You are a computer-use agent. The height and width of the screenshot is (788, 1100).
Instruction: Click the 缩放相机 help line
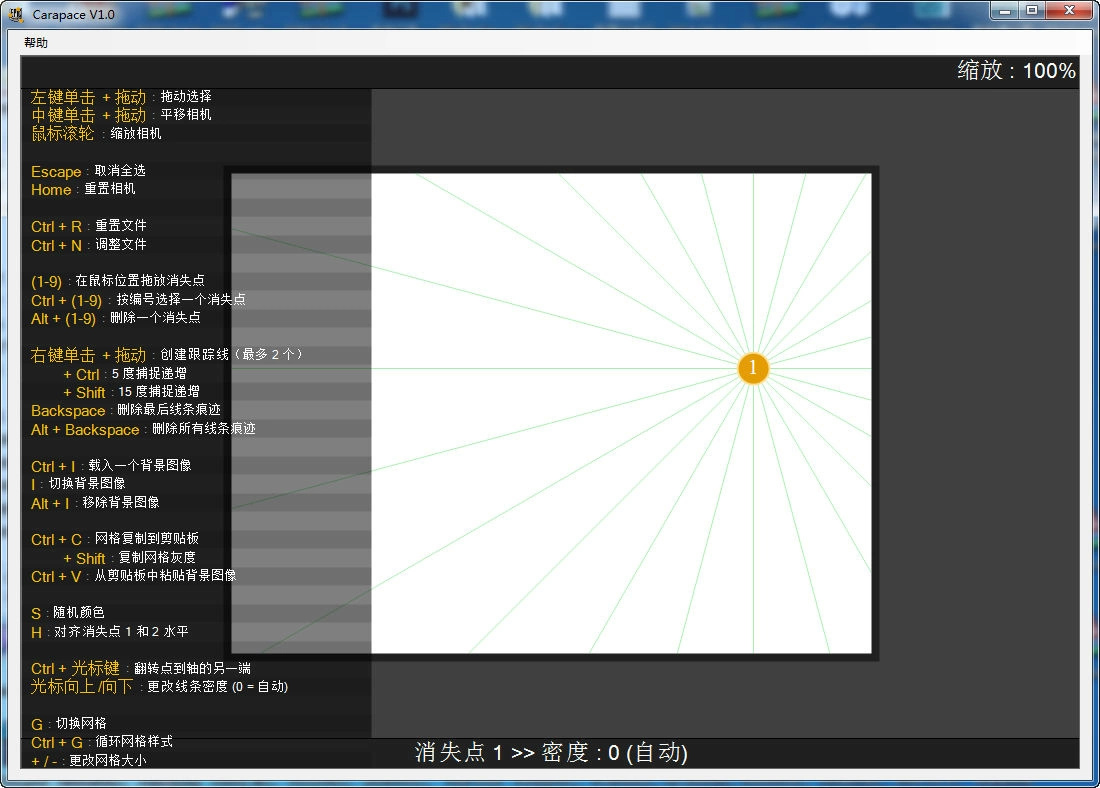click(96, 133)
